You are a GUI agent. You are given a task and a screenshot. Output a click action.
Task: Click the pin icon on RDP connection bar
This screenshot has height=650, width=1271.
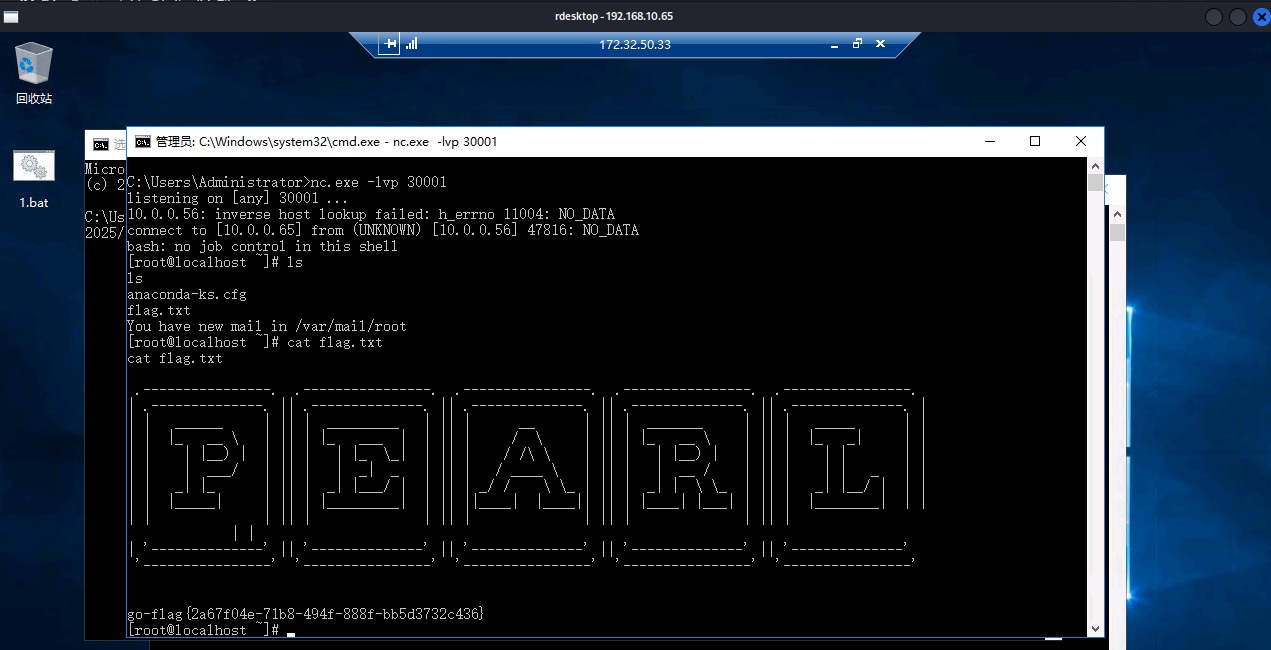click(389, 44)
